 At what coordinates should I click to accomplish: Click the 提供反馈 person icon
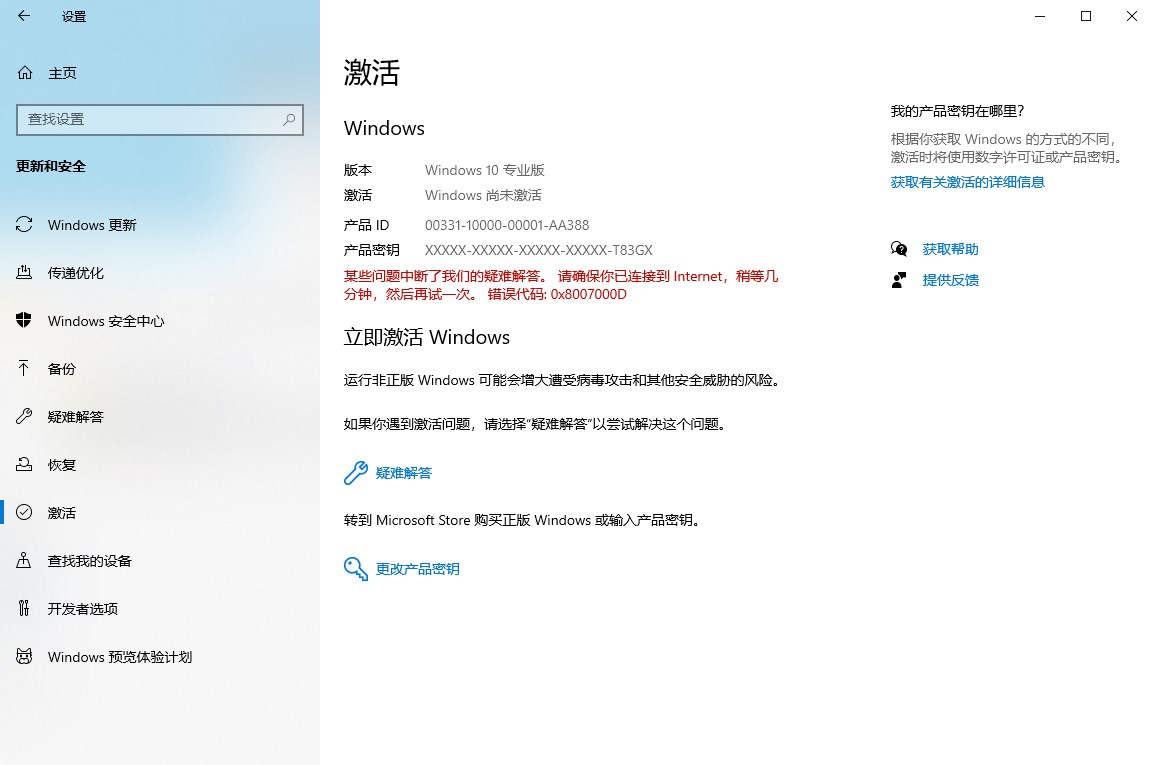pos(899,280)
